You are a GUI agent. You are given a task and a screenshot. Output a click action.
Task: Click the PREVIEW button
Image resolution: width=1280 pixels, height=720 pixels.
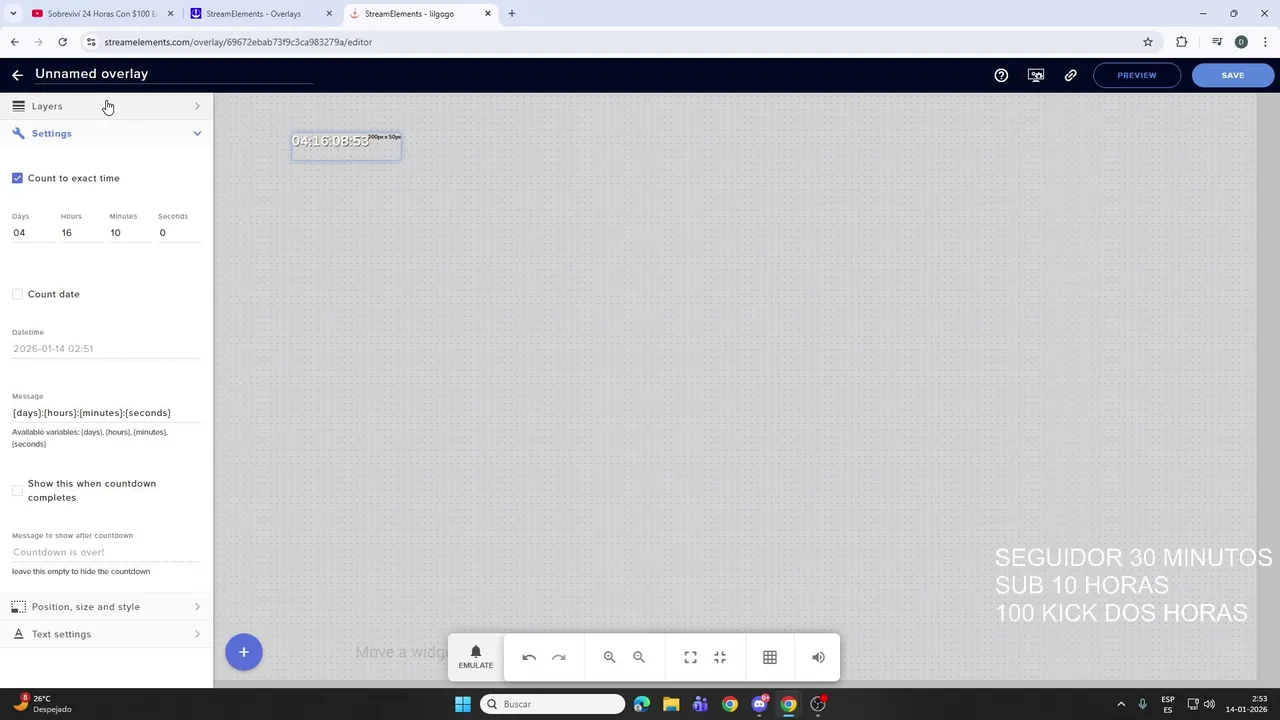(x=1137, y=75)
